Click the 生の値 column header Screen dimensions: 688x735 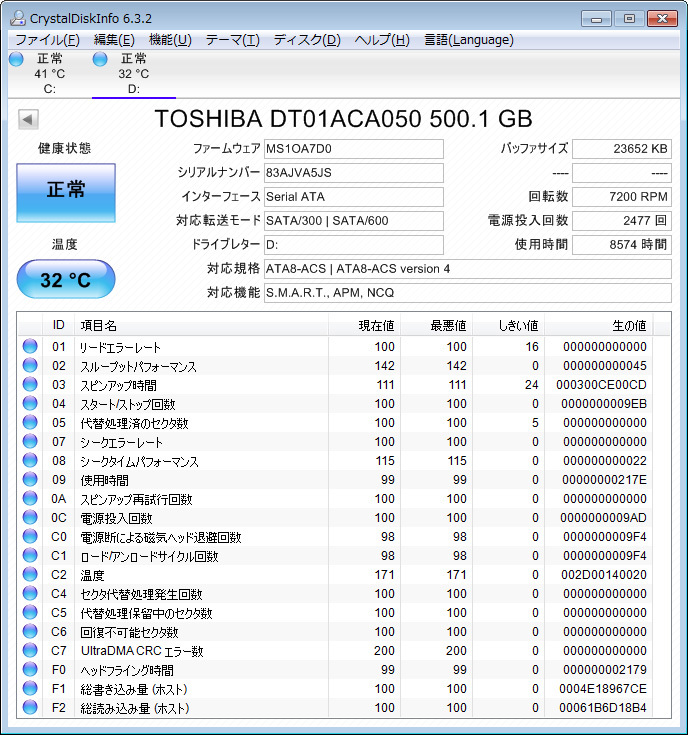[x=599, y=325]
